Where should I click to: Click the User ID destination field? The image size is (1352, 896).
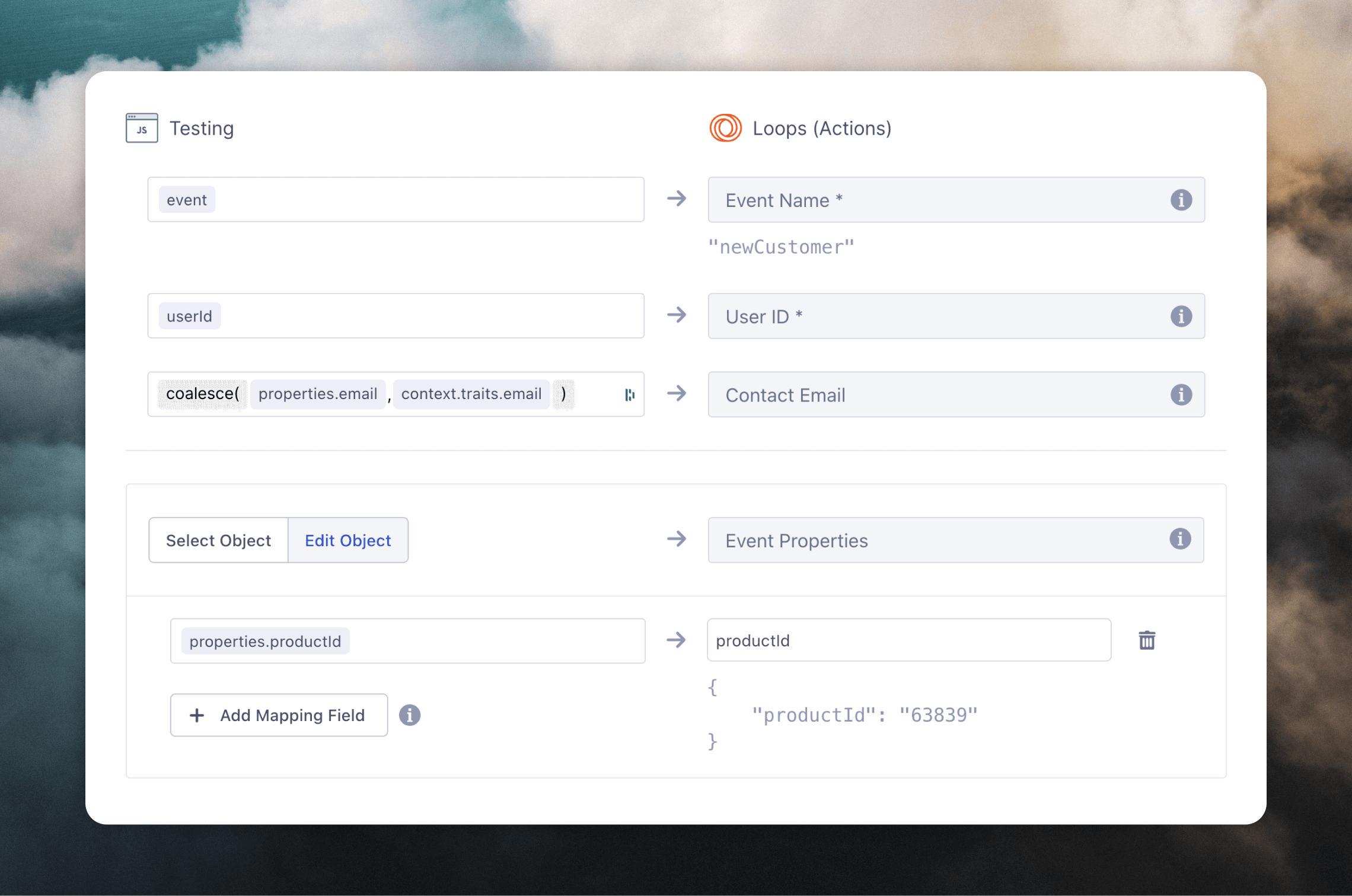click(956, 316)
